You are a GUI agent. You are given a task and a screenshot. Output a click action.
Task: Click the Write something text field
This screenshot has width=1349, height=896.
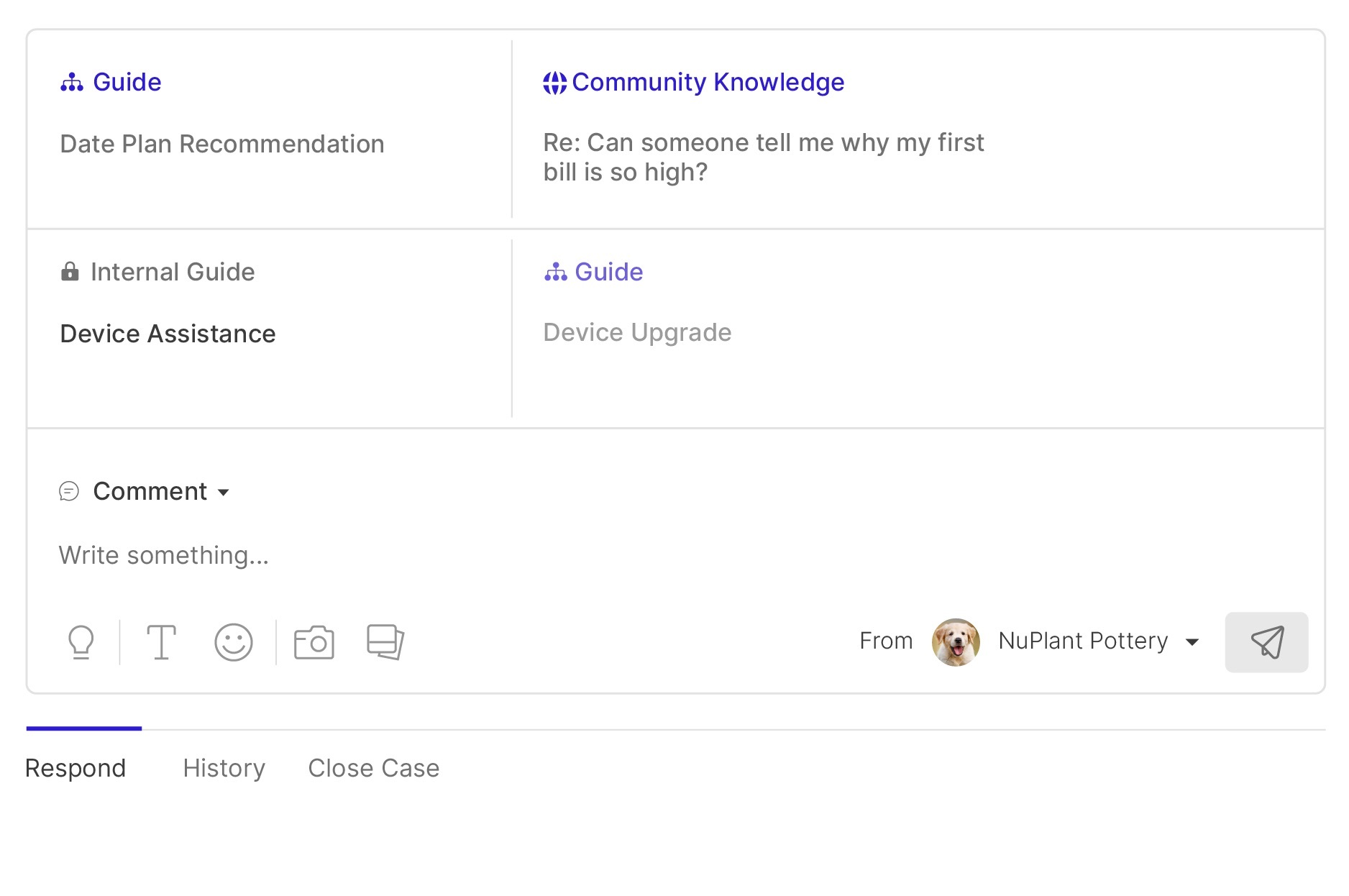tap(164, 555)
